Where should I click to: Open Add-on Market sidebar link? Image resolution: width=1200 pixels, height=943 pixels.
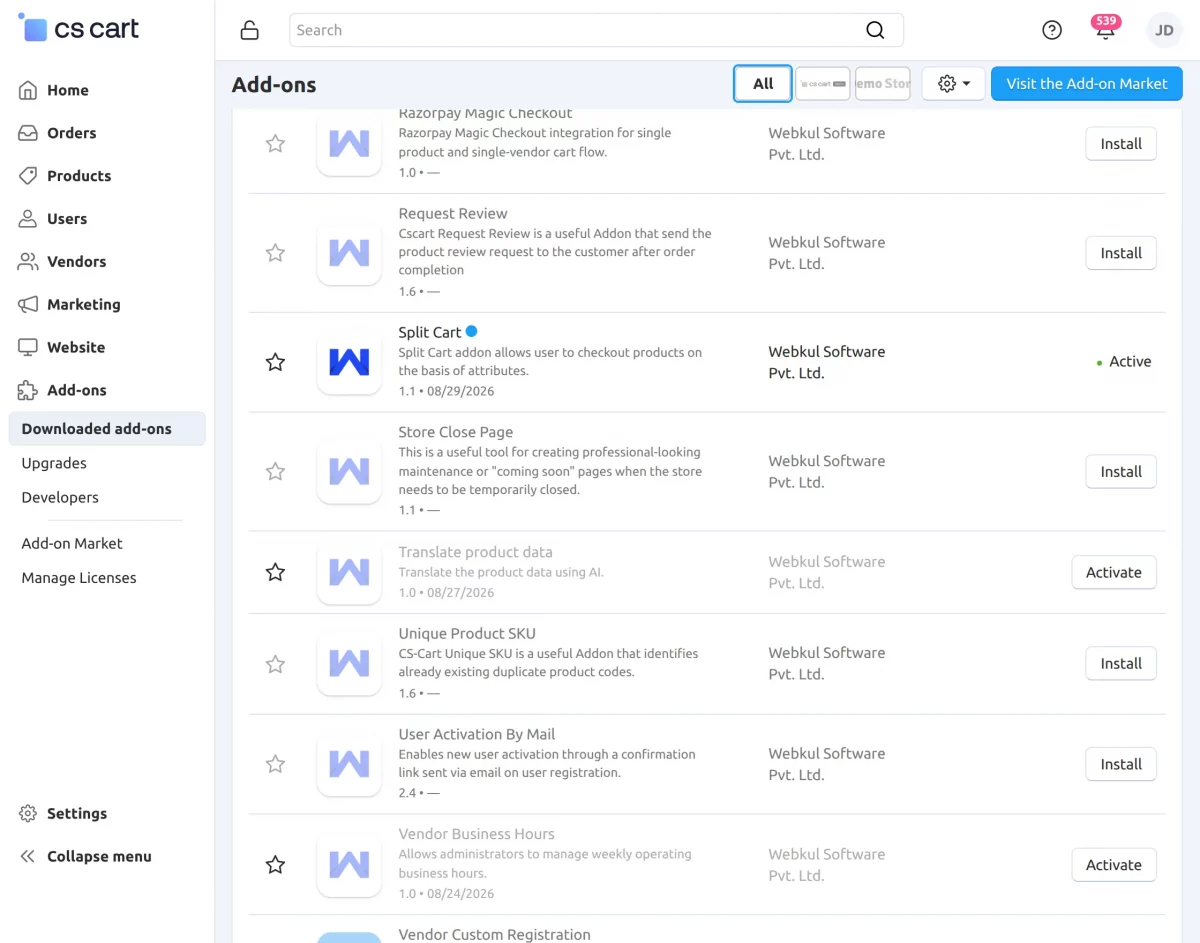pyautogui.click(x=72, y=543)
